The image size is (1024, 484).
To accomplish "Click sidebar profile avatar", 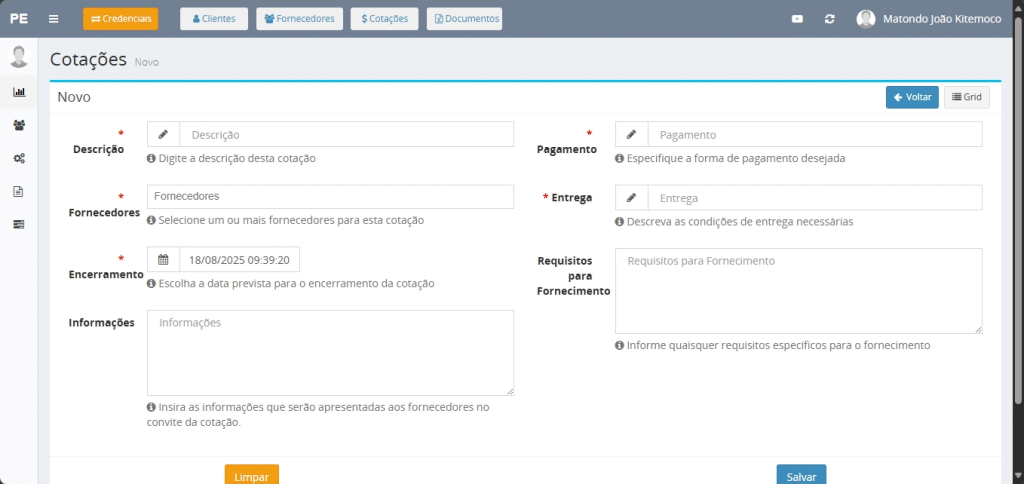I will (x=19, y=57).
